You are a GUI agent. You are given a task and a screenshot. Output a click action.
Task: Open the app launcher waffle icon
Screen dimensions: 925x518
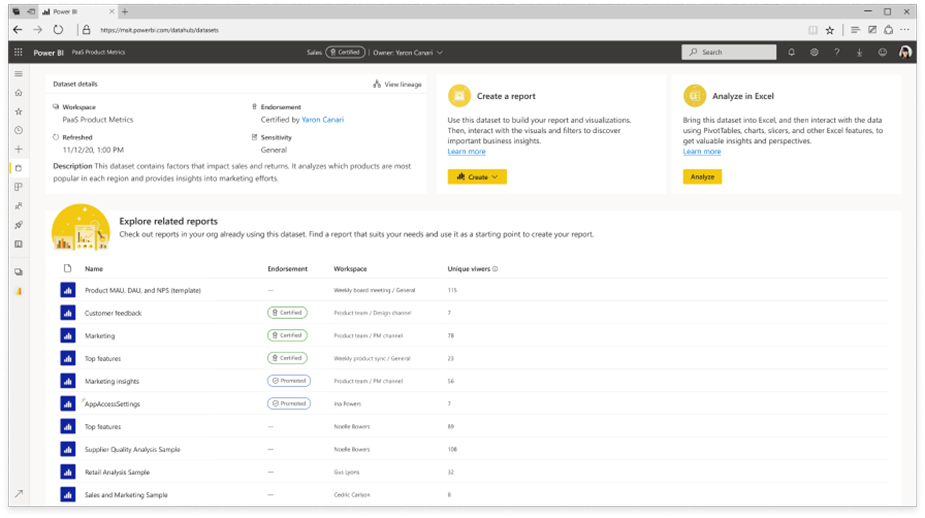[x=18, y=53]
